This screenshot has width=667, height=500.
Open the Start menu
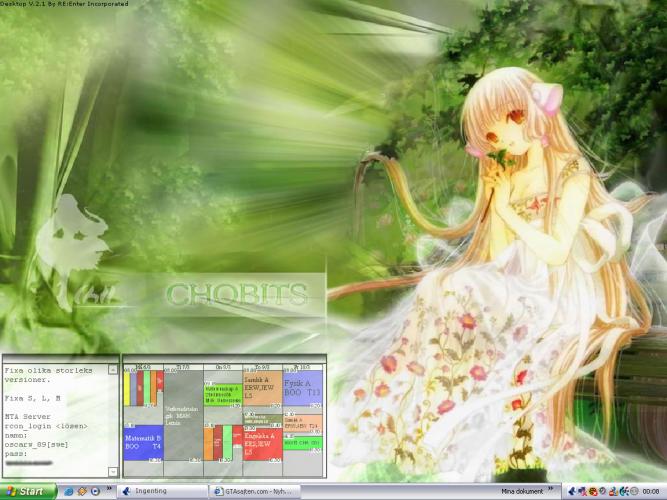(x=28, y=491)
